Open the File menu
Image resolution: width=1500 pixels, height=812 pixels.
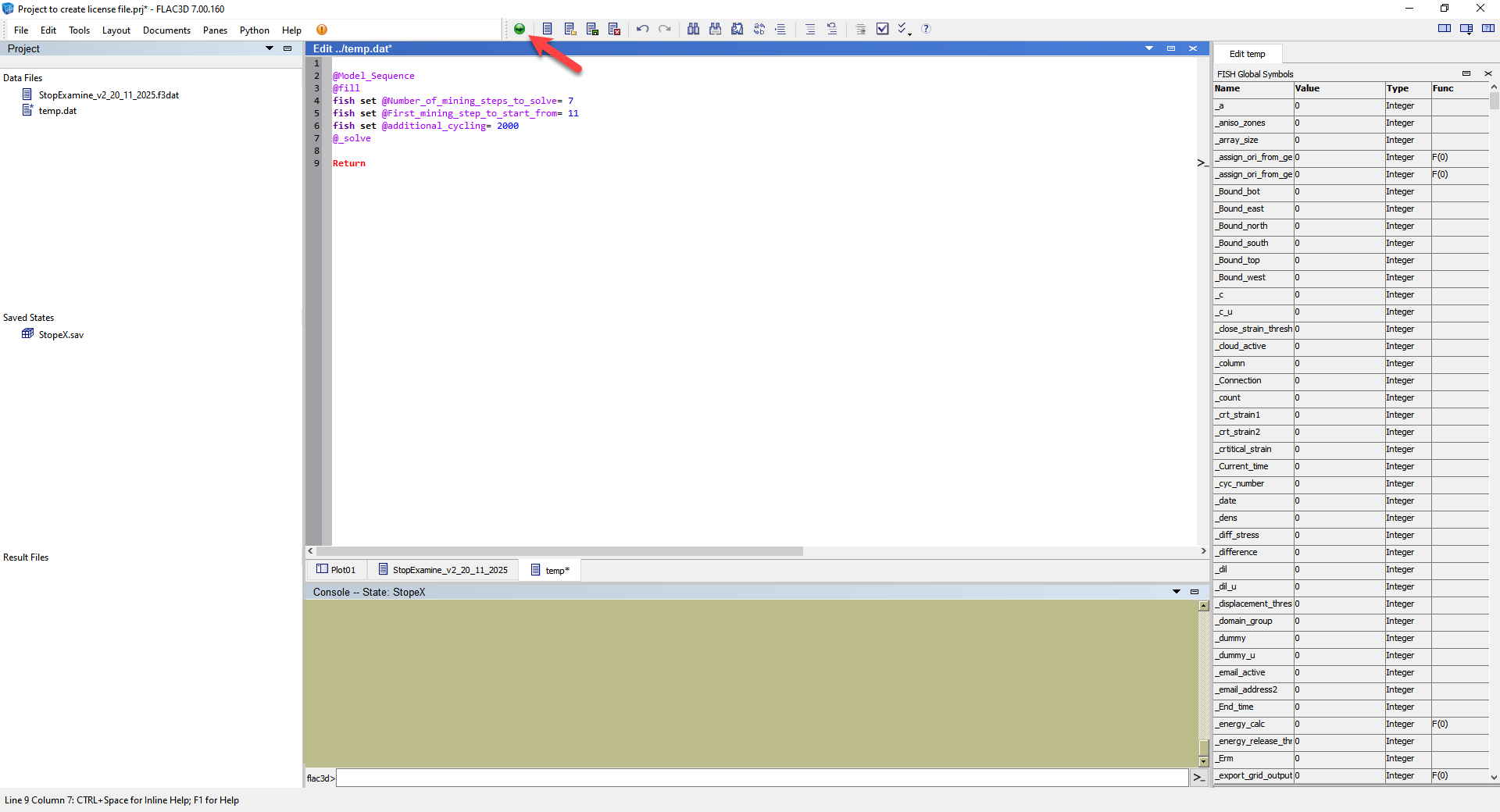point(21,30)
